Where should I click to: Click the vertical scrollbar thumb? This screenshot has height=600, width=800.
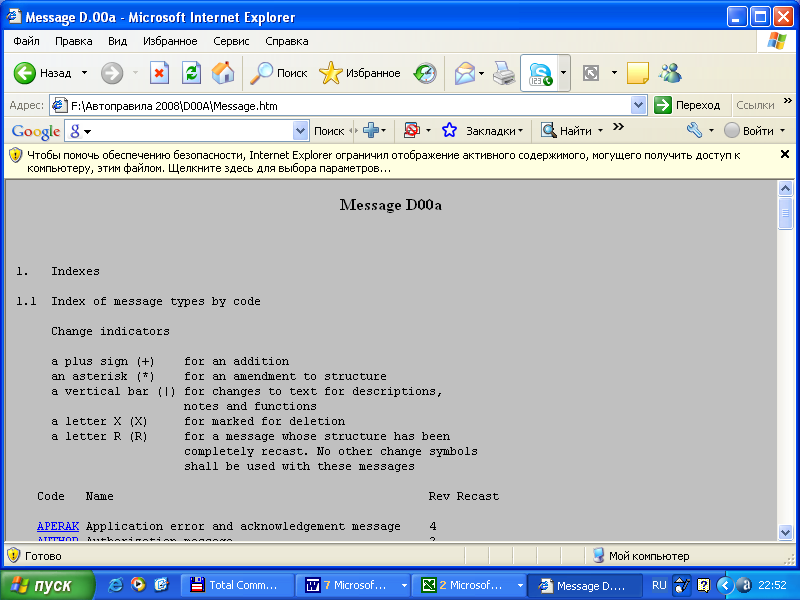[785, 213]
